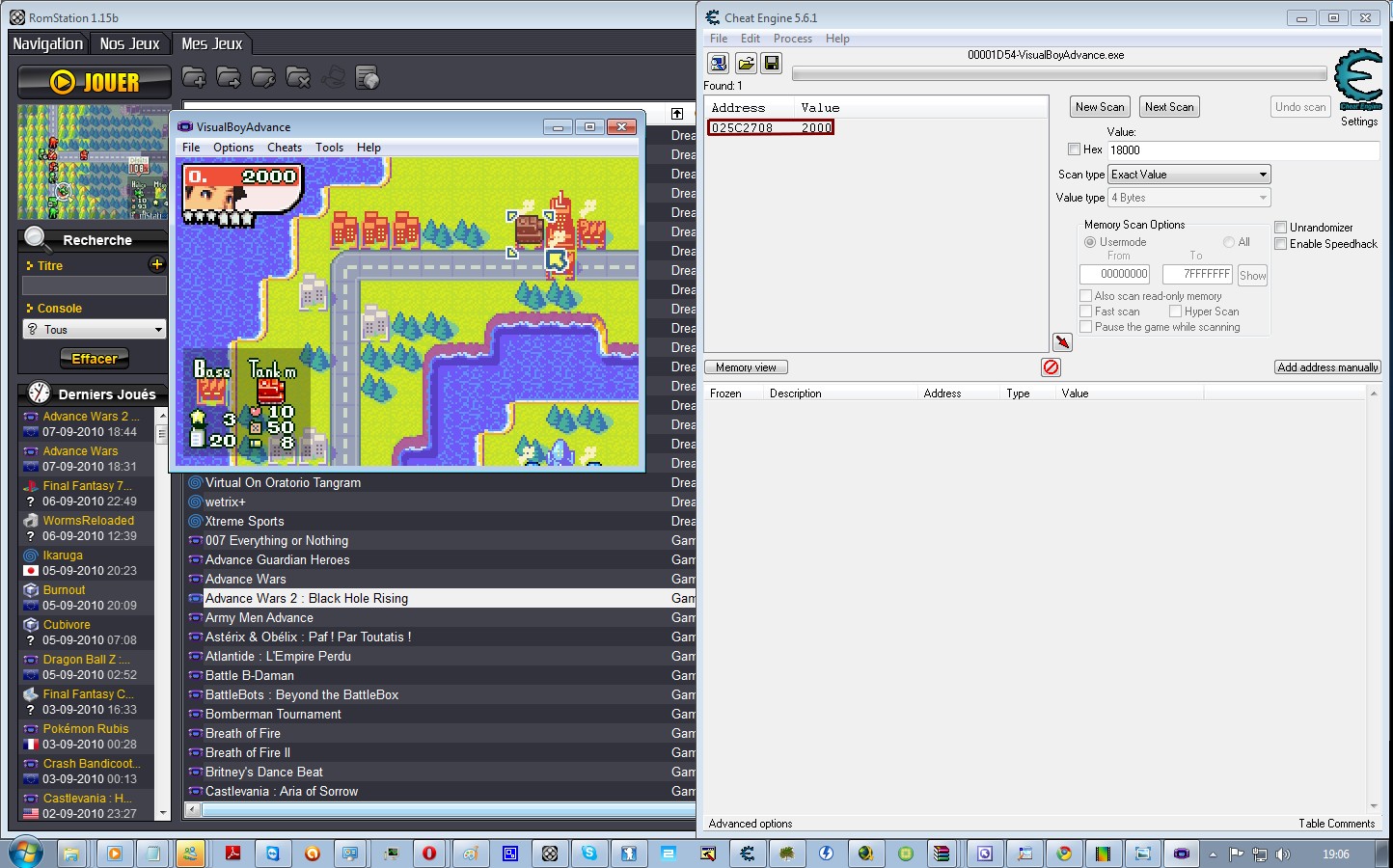
Task: Click the scan progress bar in Cheat Engine
Action: [1059, 73]
